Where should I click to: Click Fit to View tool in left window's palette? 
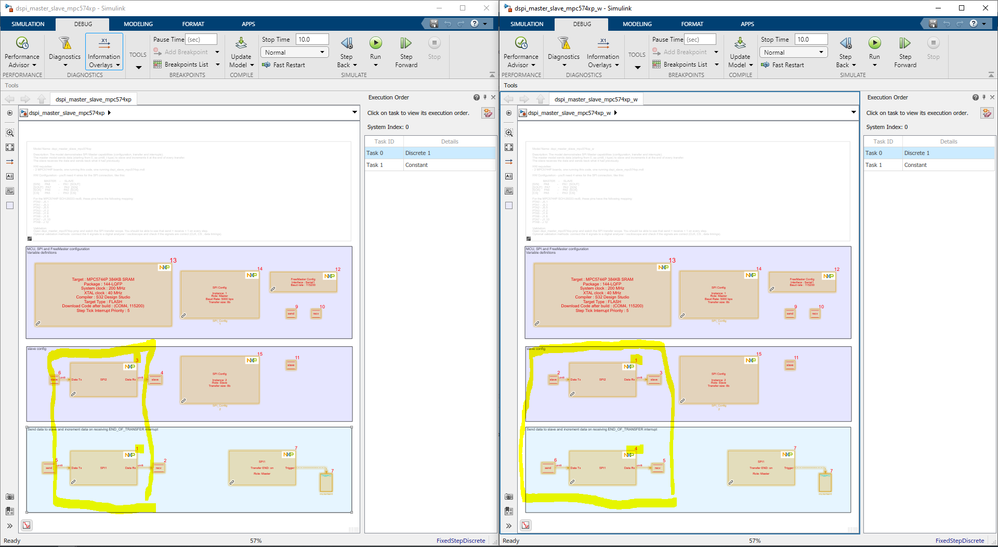coord(10,147)
